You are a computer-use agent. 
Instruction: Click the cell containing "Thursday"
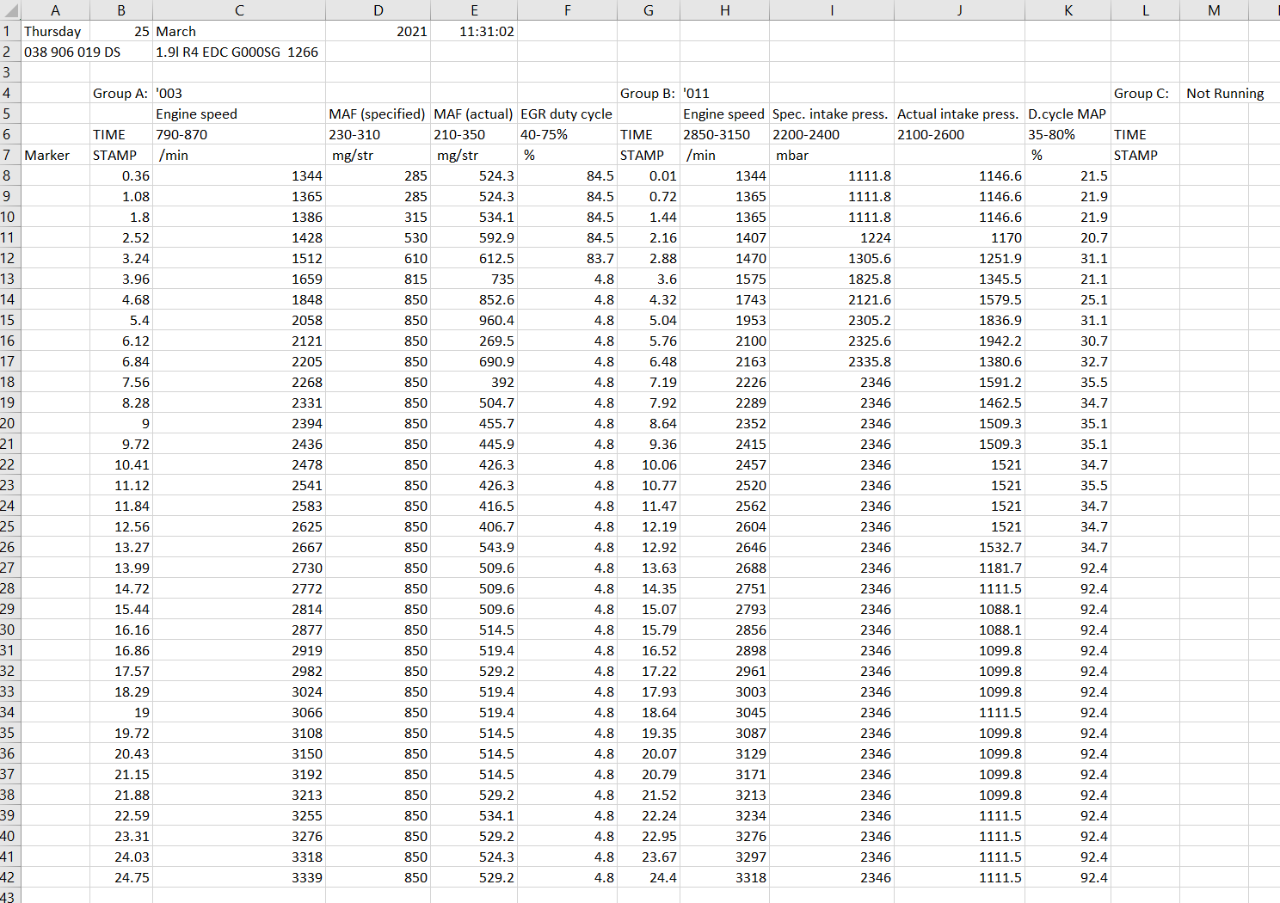[54, 31]
